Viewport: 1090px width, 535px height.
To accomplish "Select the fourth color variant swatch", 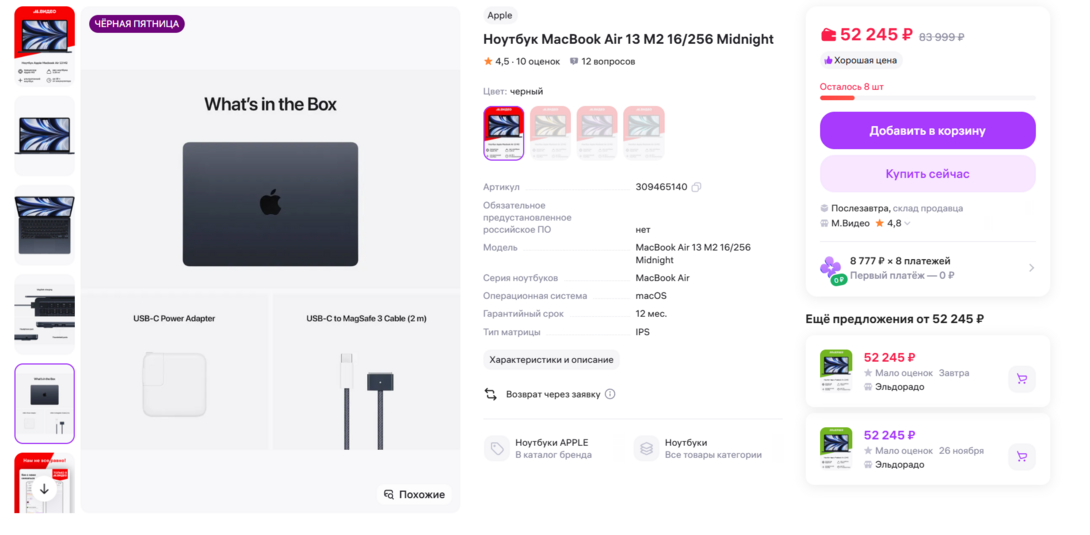I will pos(644,133).
